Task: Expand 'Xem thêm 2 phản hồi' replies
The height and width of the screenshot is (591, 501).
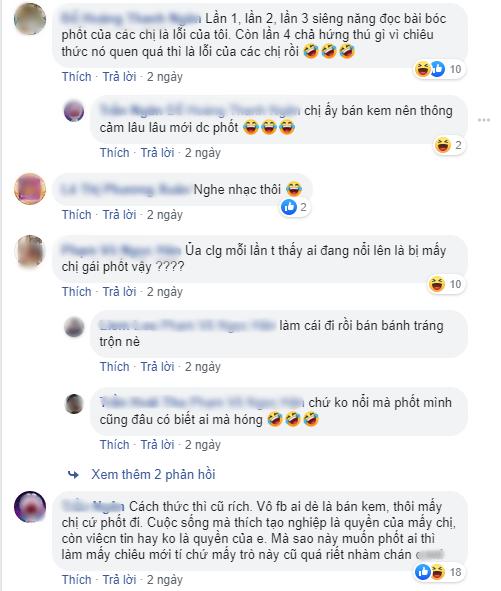Action: (x=153, y=475)
